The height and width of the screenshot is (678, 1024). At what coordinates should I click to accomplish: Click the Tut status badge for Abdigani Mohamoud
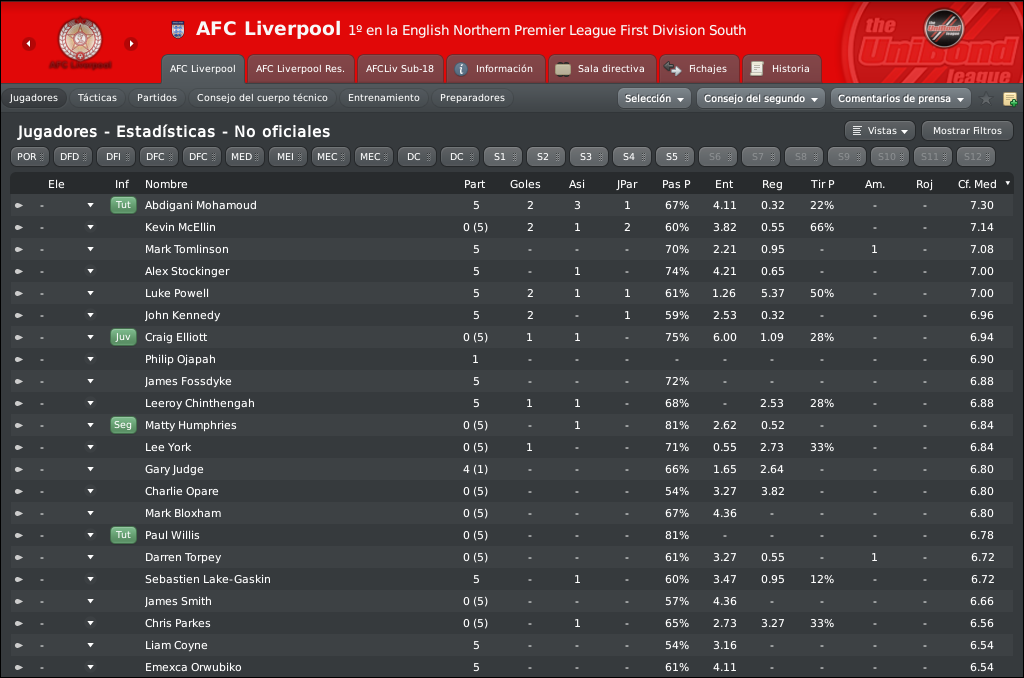pos(123,205)
